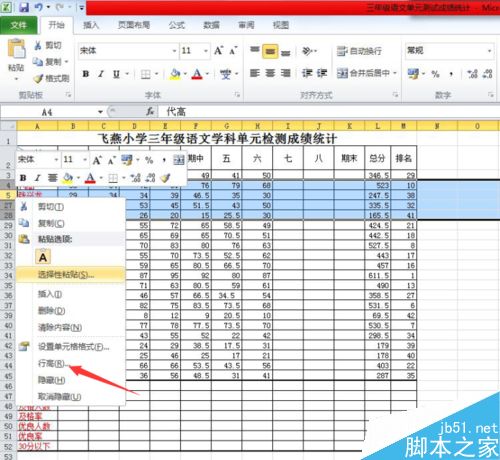Click the ribbon borders icon
The width and height of the screenshot is (500, 460).
pos(146,74)
